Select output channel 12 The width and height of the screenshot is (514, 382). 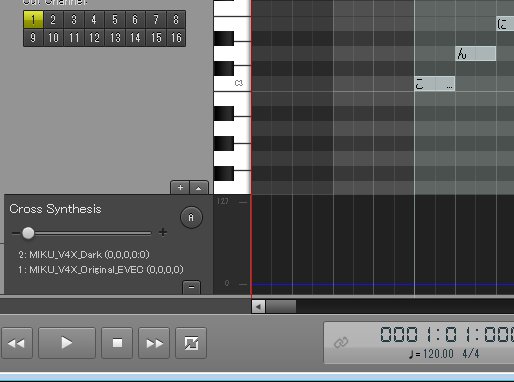pos(94,37)
